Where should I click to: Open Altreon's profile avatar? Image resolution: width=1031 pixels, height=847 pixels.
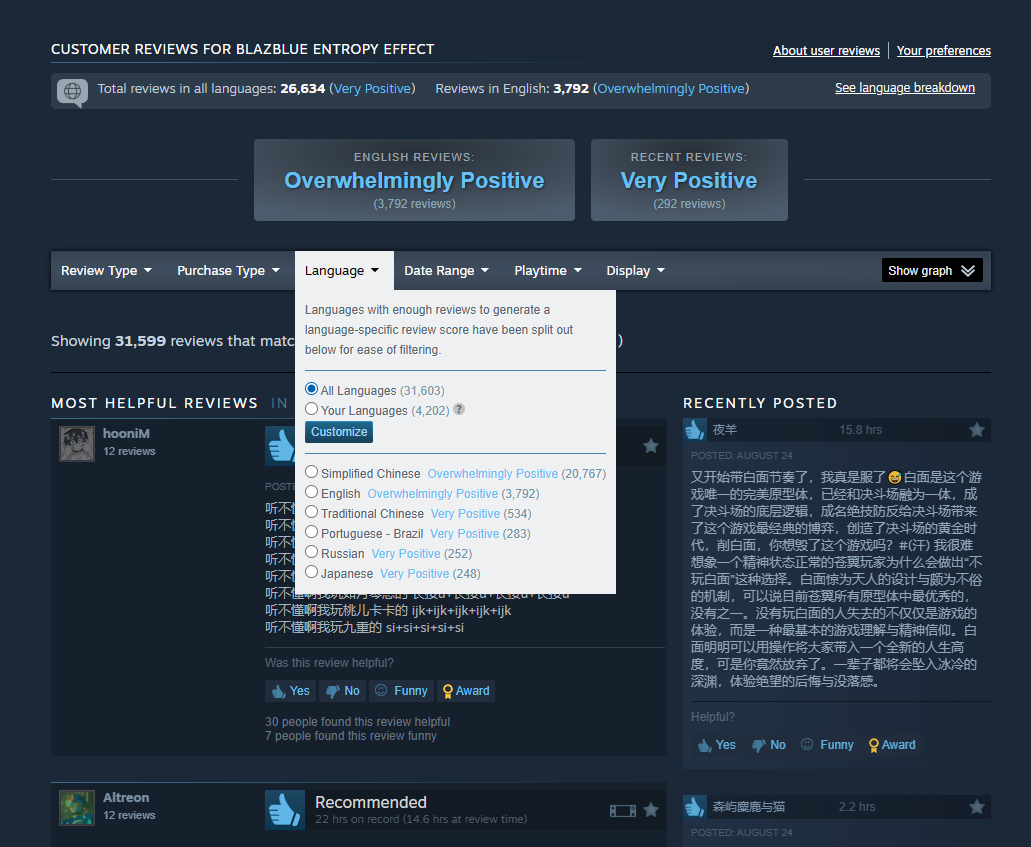(77, 808)
